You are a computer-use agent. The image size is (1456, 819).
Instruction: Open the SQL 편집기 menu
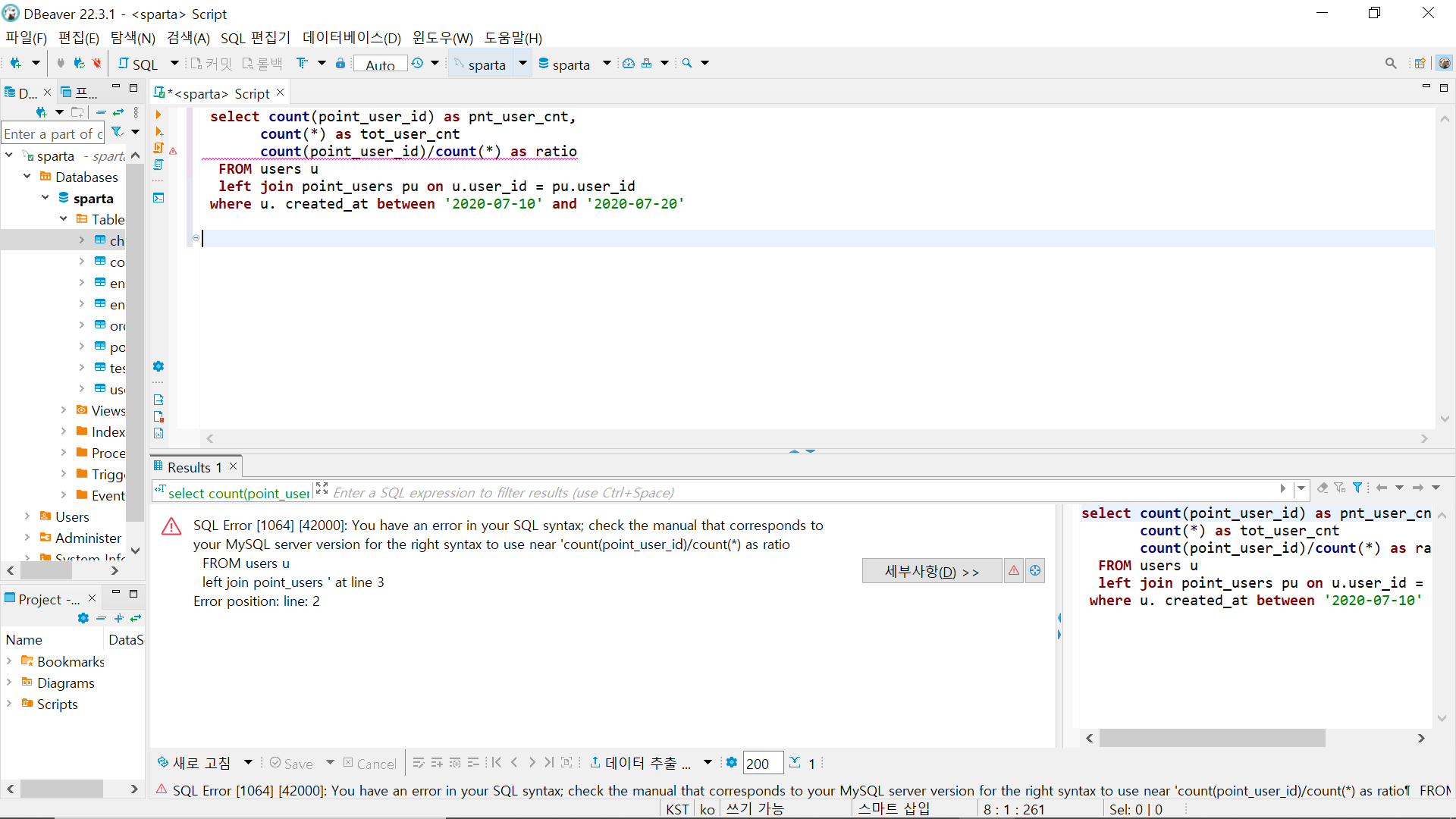[x=256, y=38]
